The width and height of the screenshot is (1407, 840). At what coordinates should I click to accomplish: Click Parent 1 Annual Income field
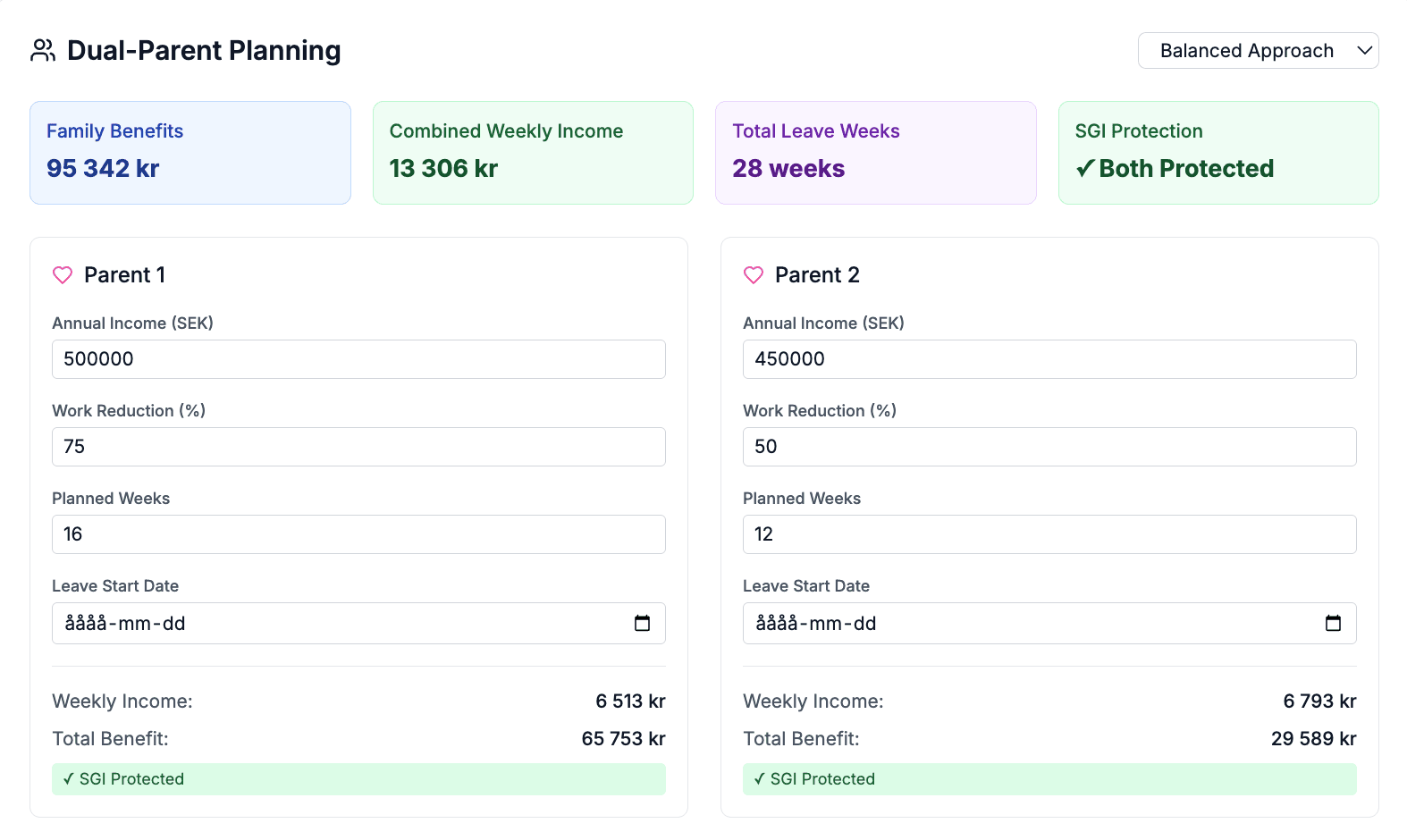point(358,359)
